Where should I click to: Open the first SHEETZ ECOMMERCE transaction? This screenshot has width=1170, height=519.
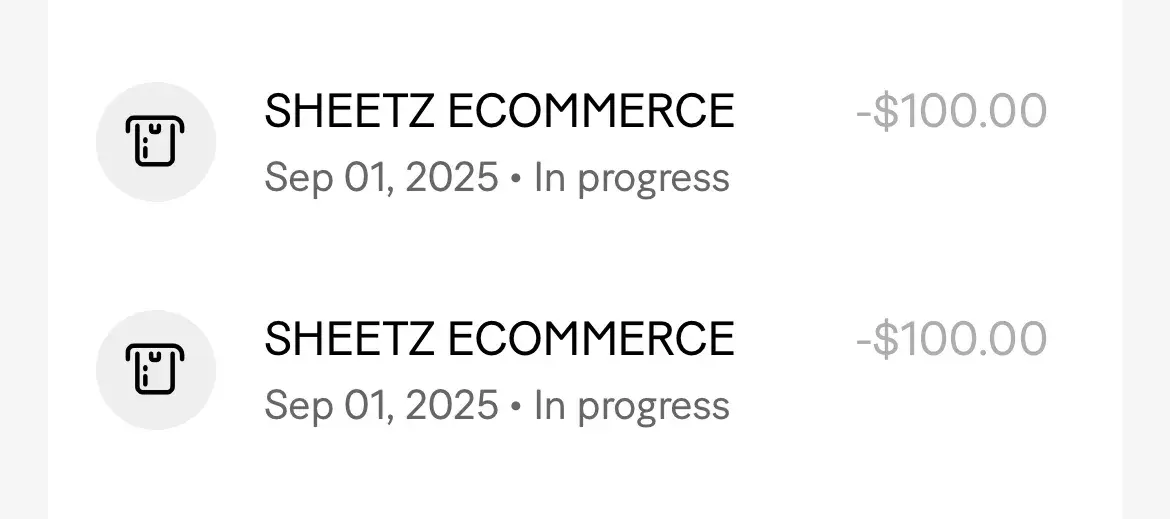(498, 111)
